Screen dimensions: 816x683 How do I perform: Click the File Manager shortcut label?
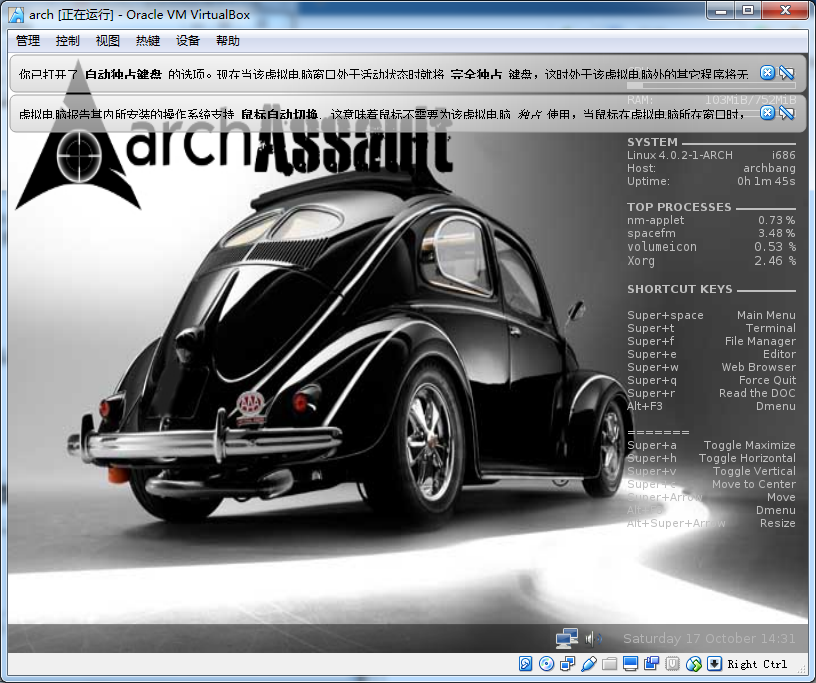coord(760,342)
